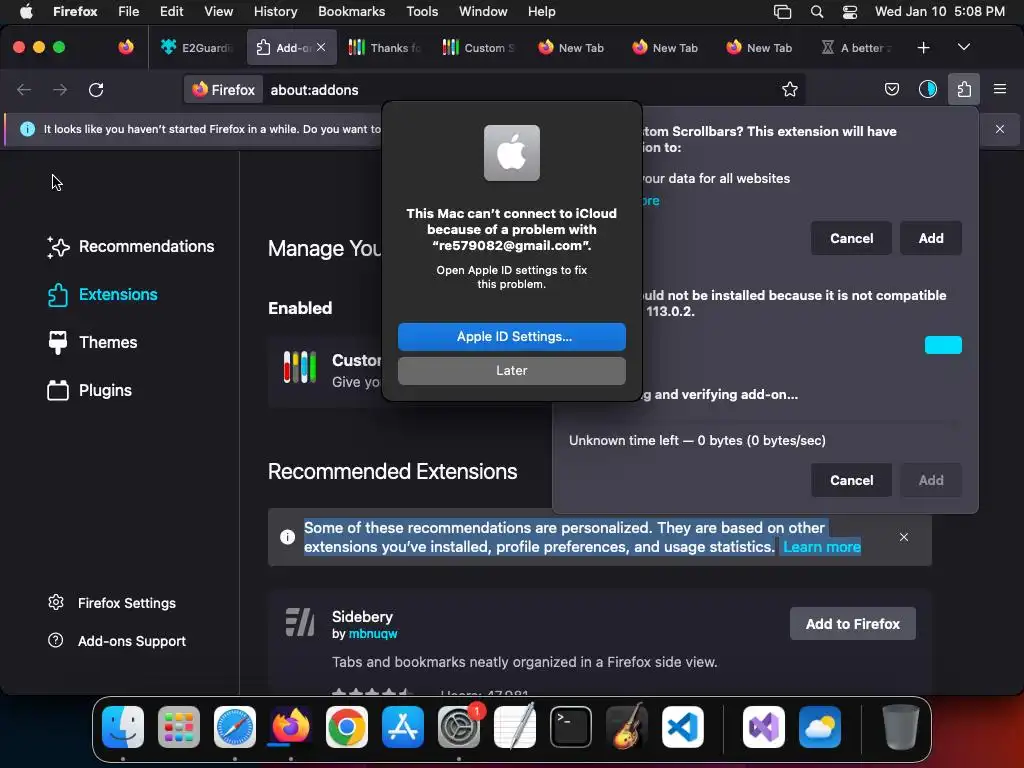Switch to A better tab
This screenshot has height=768, width=1024.
click(856, 48)
